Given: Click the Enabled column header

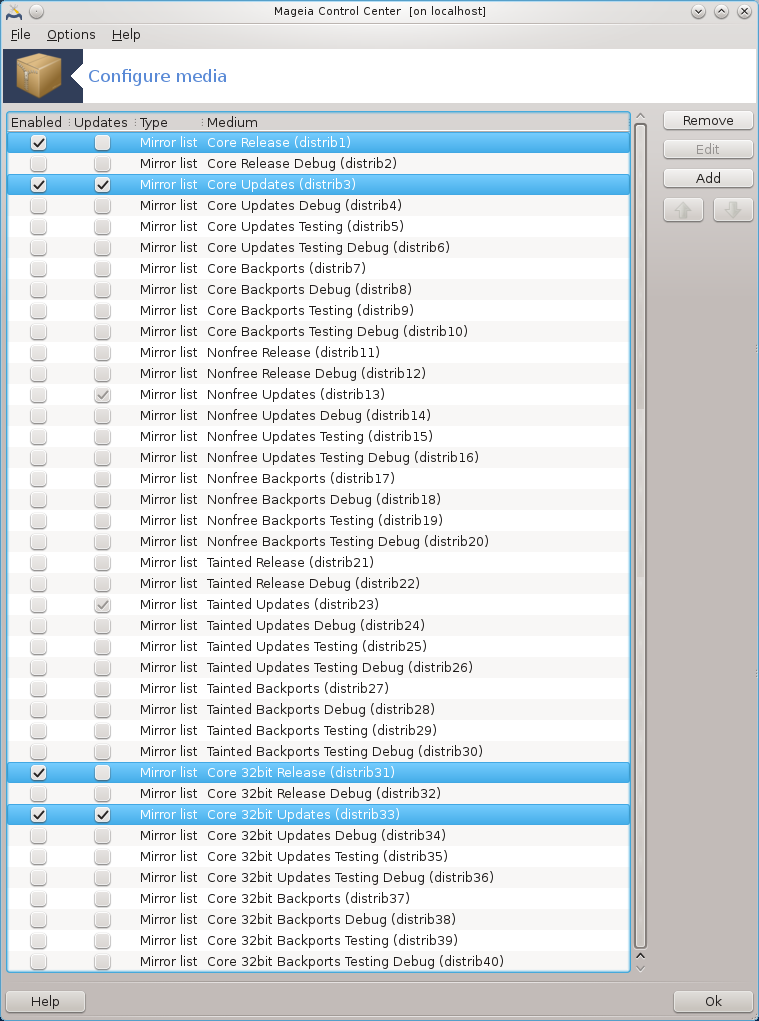Looking at the screenshot, I should 37,122.
